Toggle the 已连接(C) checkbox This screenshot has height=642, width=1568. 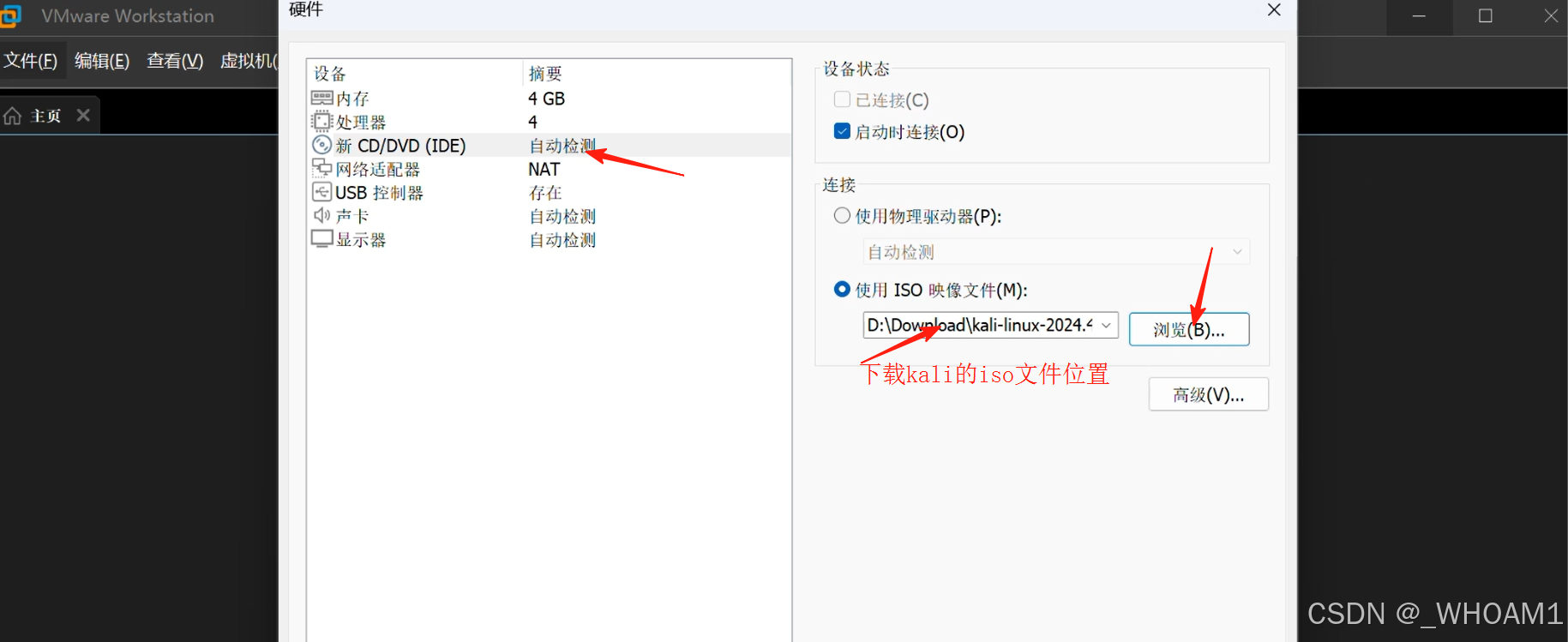842,99
